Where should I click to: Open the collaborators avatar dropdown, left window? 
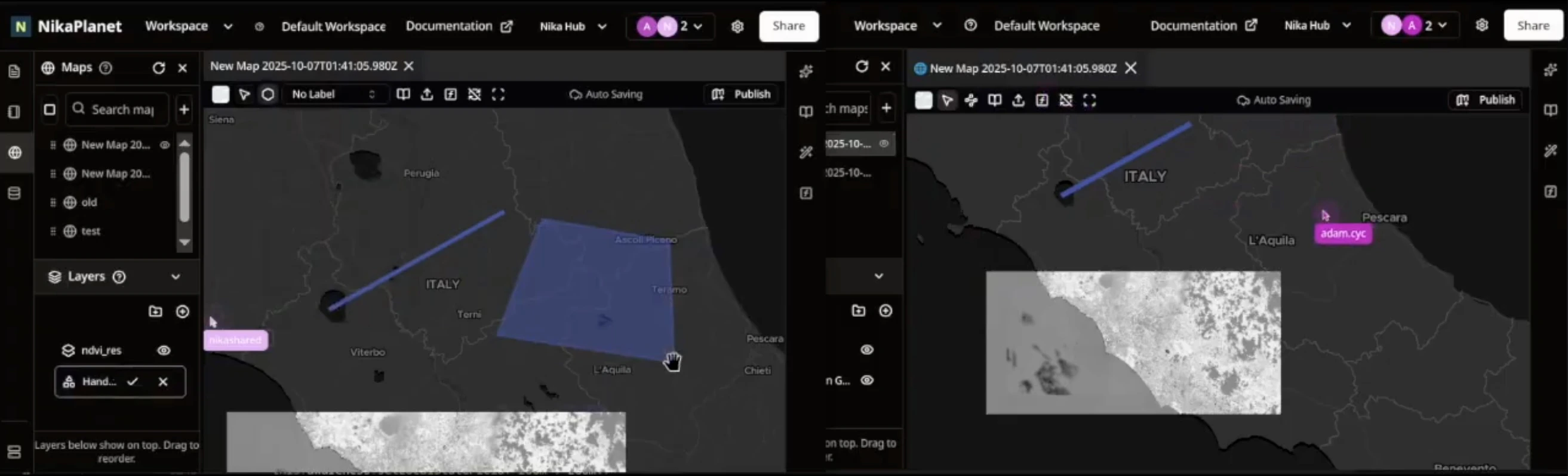click(669, 26)
